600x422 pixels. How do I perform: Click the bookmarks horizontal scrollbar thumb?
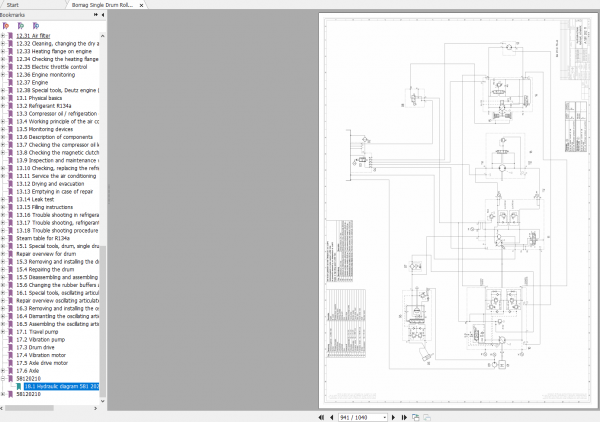(x=29, y=408)
